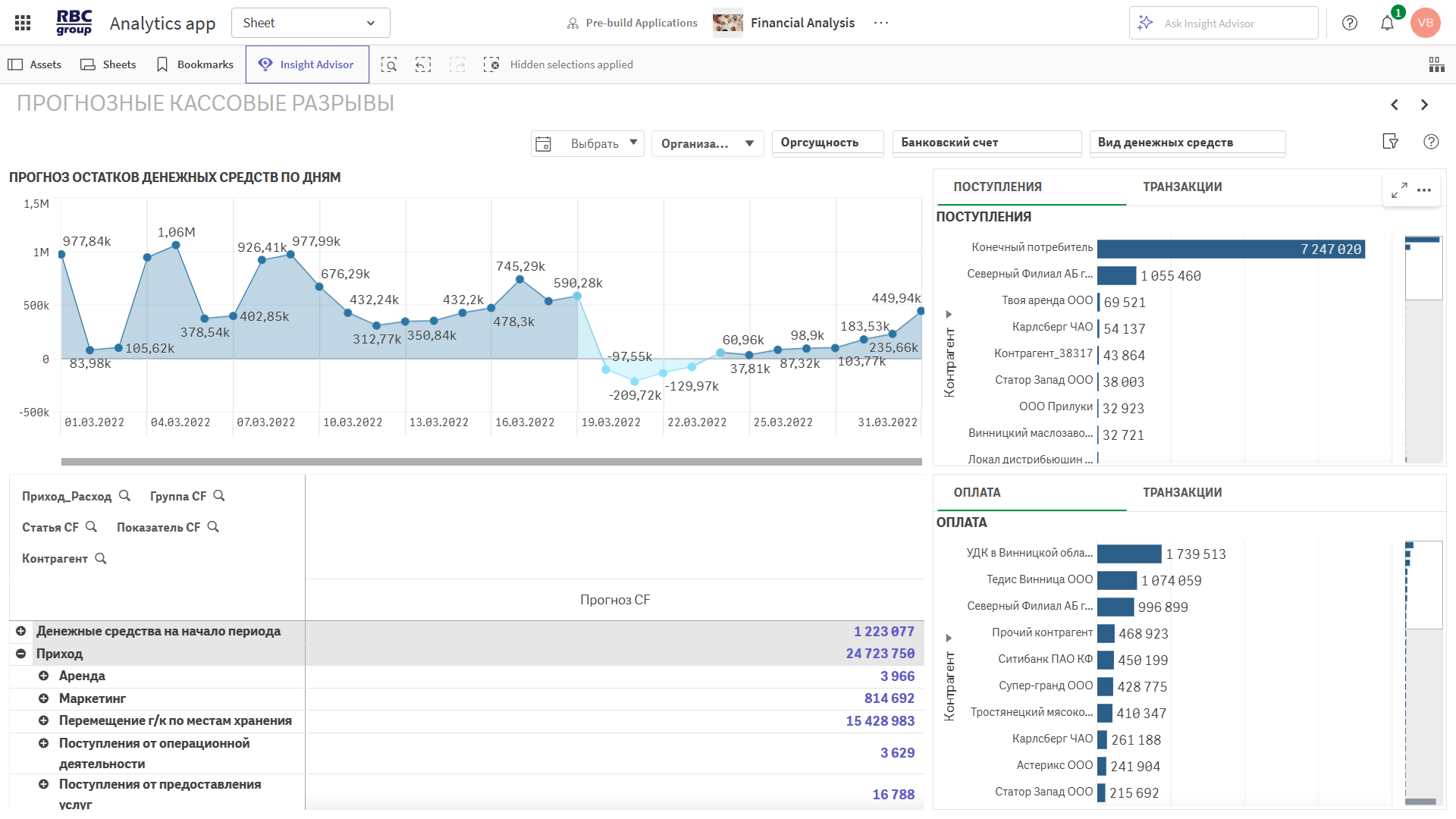Open the help question mark icon
Screen dimensions: 1456x819
point(1350,23)
